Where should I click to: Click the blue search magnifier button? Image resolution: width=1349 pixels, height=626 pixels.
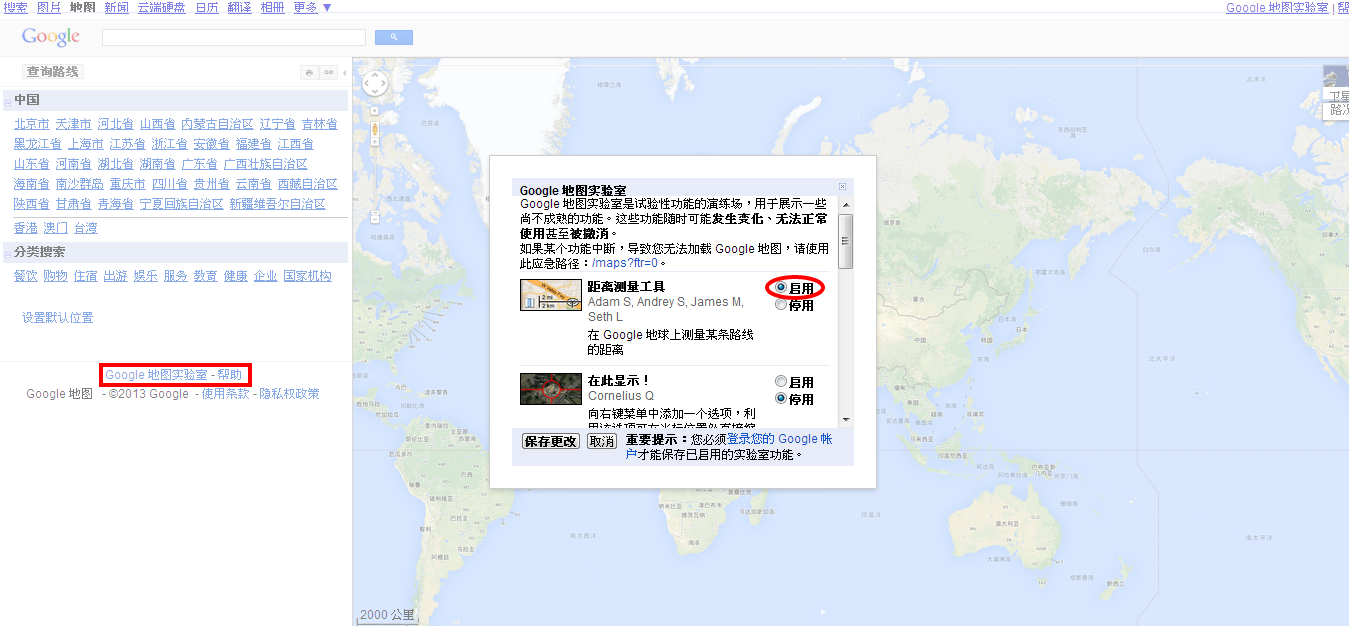click(393, 37)
